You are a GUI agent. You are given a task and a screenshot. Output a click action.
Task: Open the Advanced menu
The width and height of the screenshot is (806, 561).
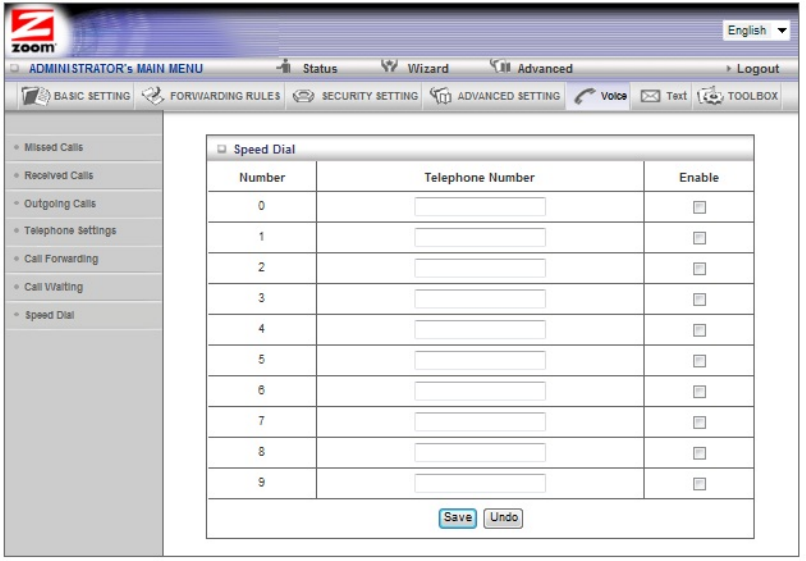click(545, 68)
